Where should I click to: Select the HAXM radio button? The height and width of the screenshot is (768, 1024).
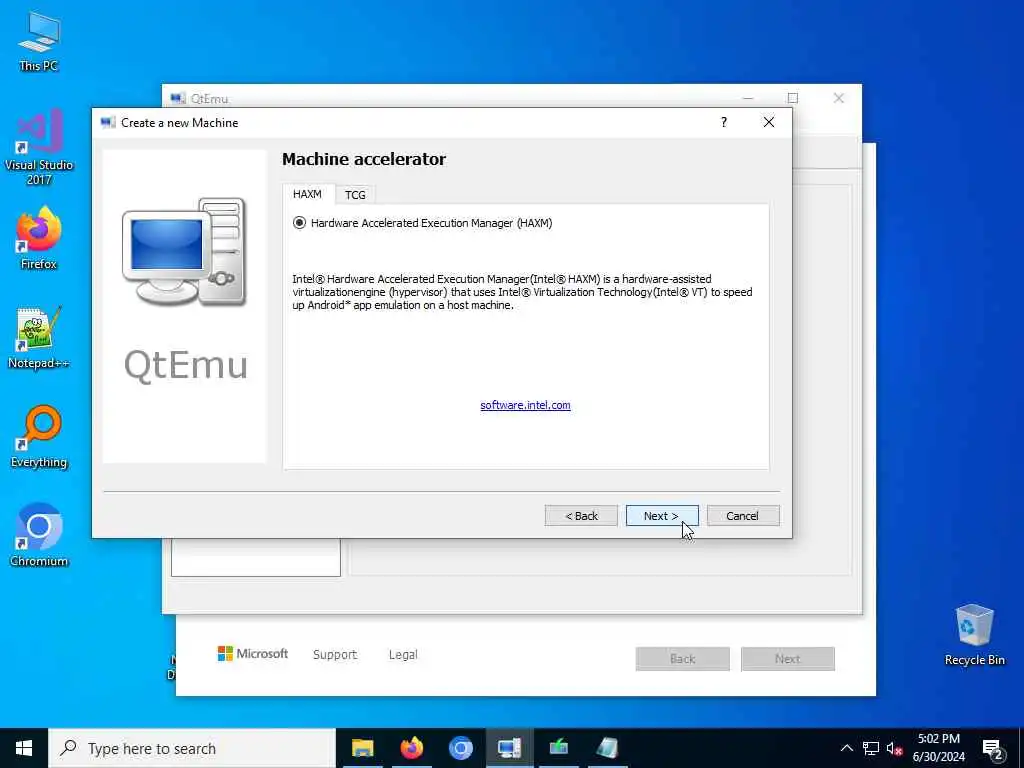click(x=299, y=223)
